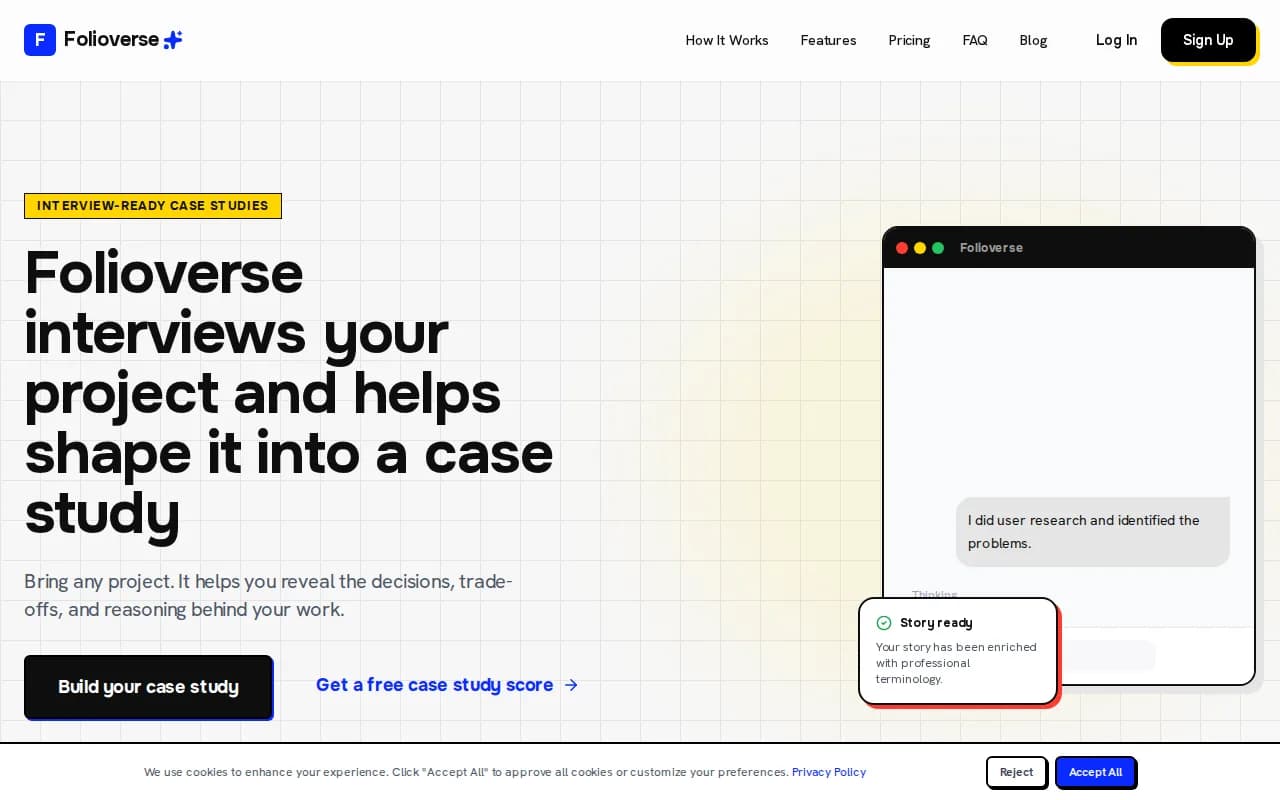Go to the Features section
The image size is (1280, 800).
(828, 40)
